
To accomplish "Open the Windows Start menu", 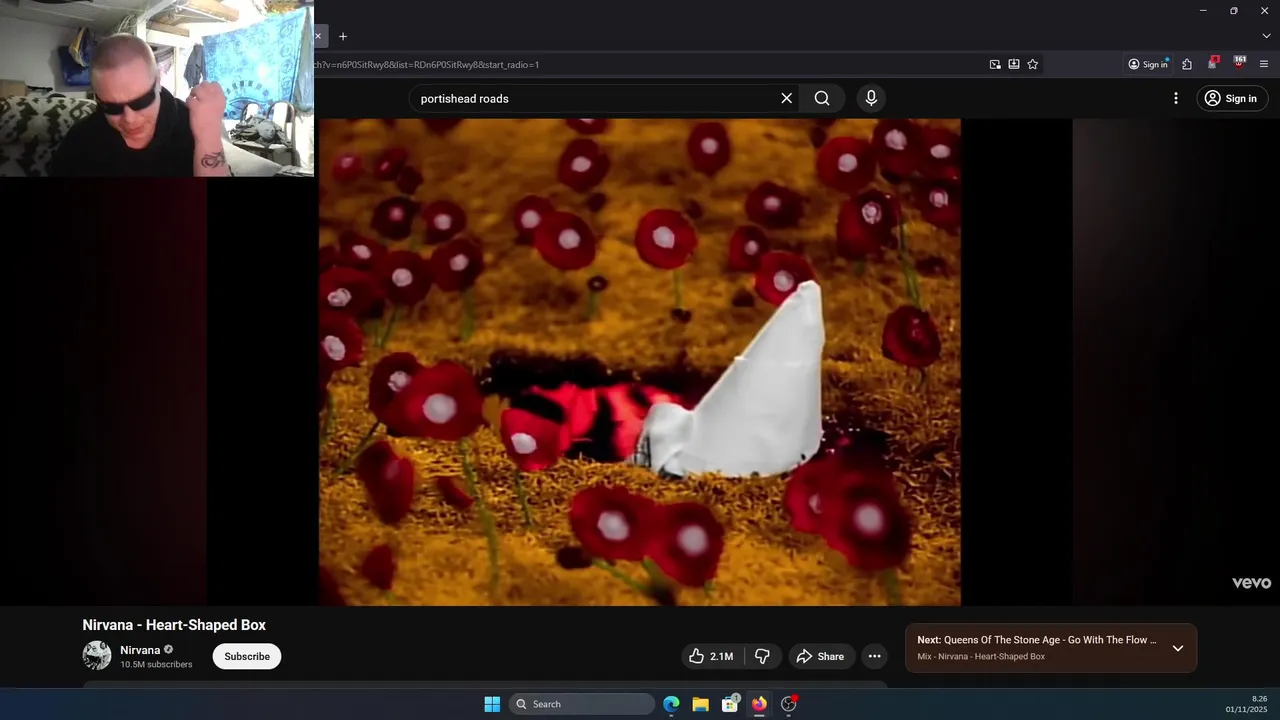I will (x=492, y=704).
